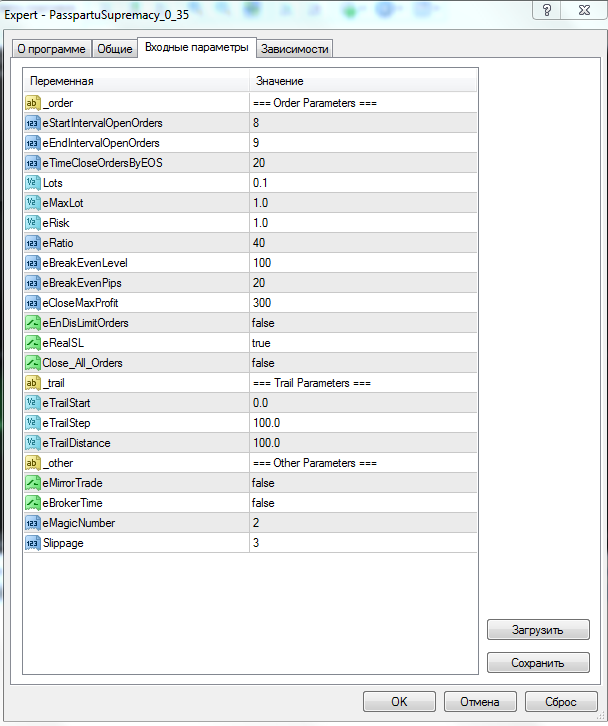Click the integer icon beside eBreakEvenPips
Image resolution: width=608 pixels, height=726 pixels.
32,282
